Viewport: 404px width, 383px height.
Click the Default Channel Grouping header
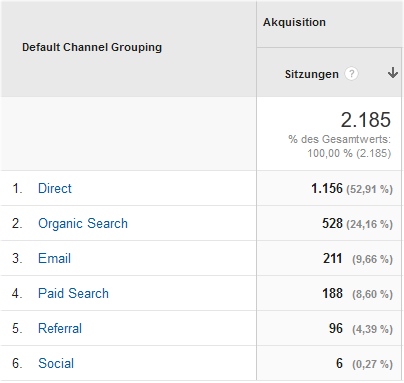[x=92, y=47]
